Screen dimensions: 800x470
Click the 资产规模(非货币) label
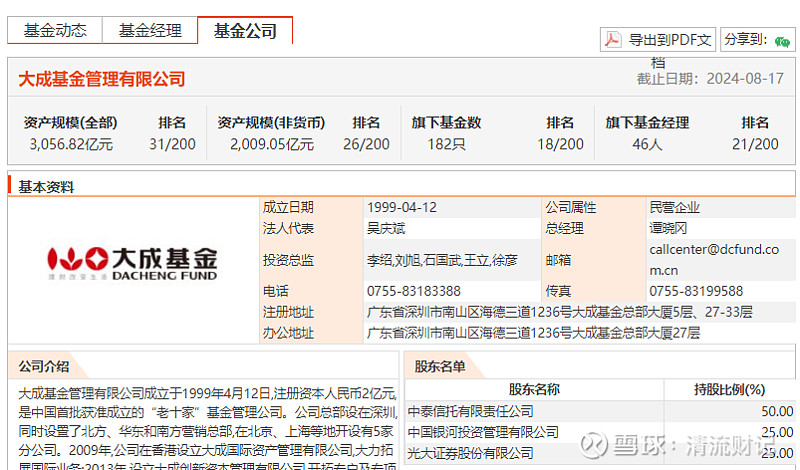(x=271, y=122)
